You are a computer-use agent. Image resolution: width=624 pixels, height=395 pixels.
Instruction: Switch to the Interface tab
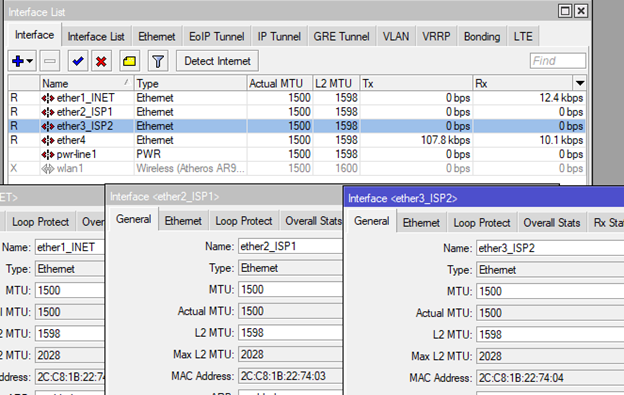[35, 35]
